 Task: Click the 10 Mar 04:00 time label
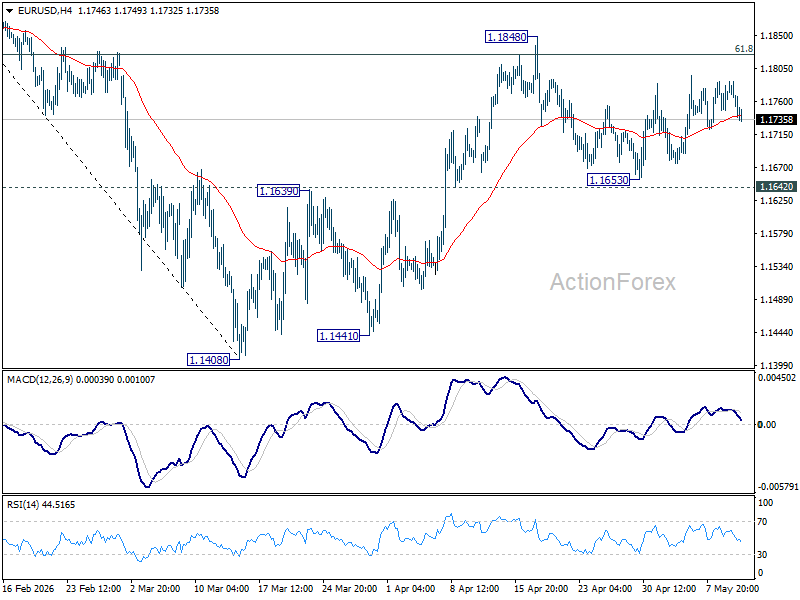[221, 588]
